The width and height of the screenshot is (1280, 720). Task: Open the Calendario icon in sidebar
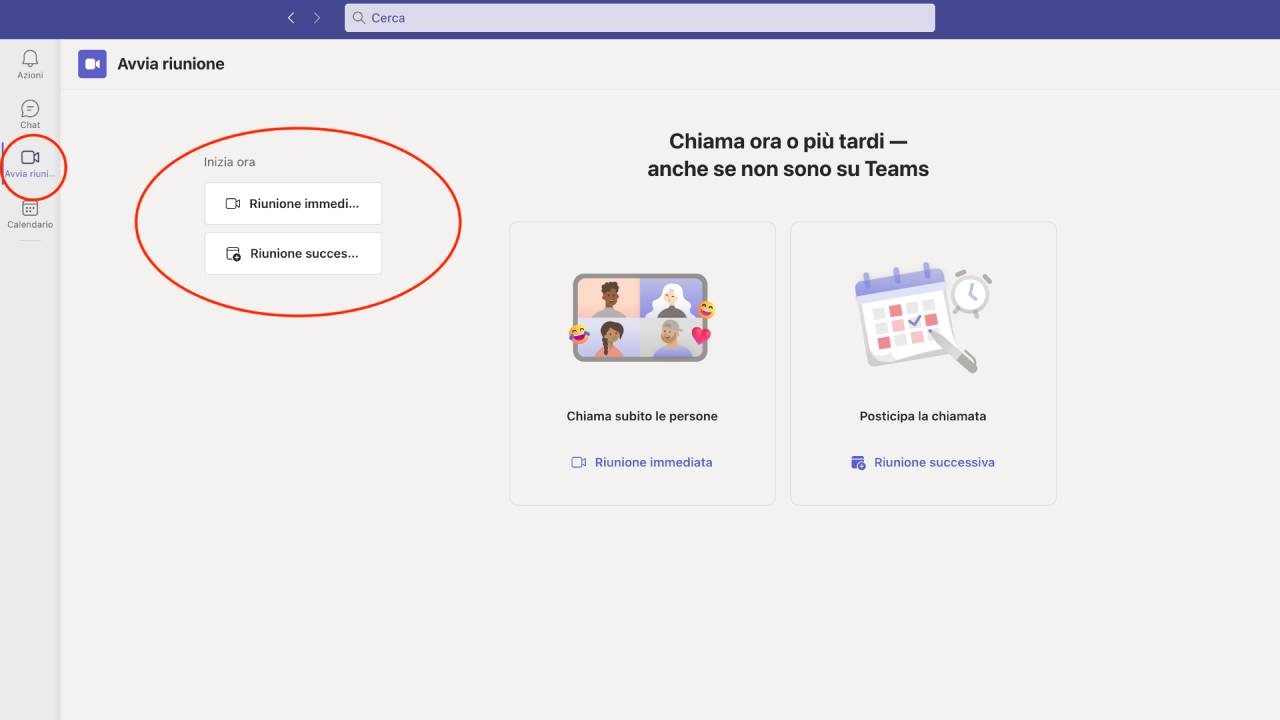pyautogui.click(x=30, y=208)
